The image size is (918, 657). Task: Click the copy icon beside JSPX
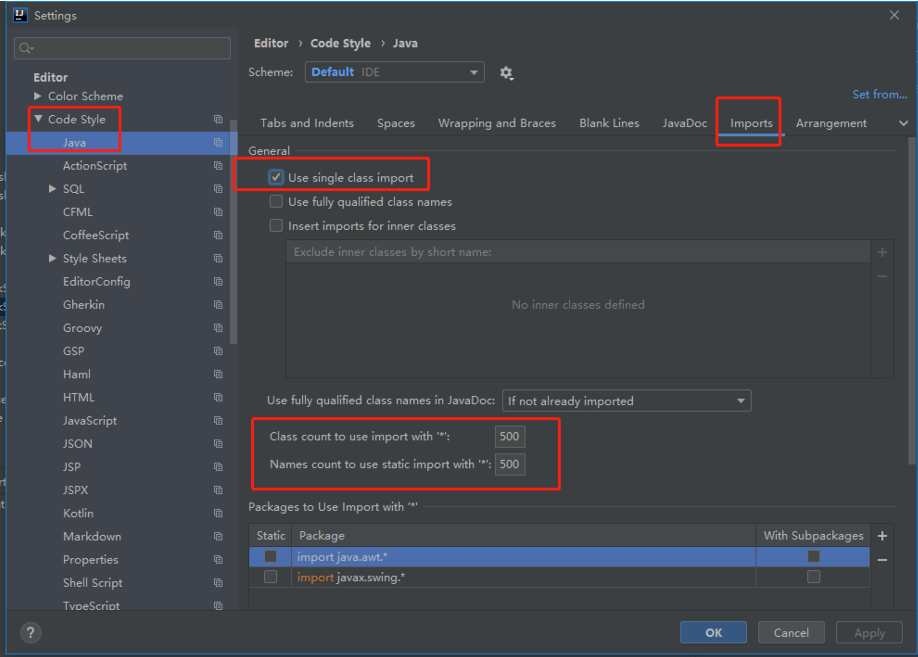click(x=218, y=490)
